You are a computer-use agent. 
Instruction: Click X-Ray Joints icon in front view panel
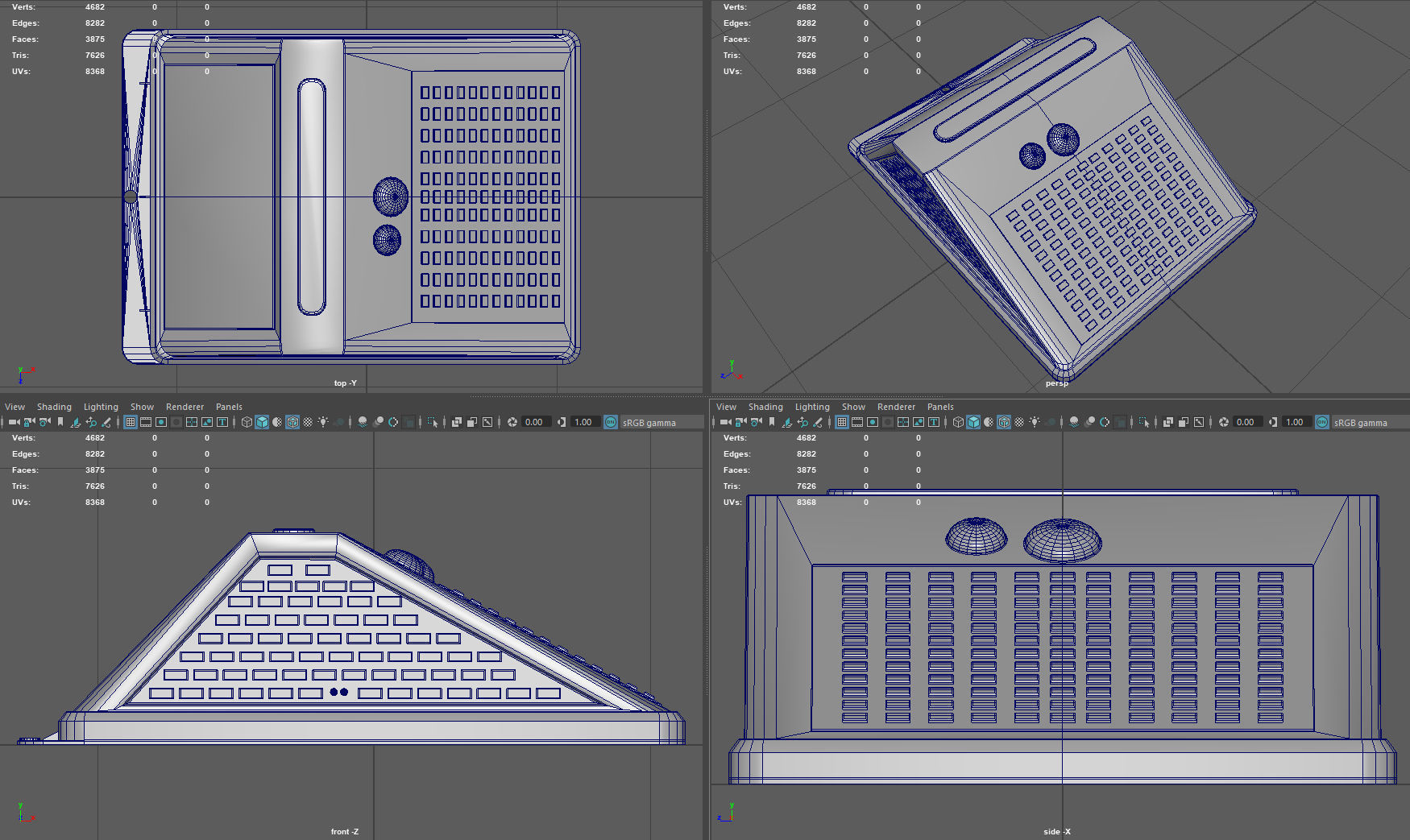(x=487, y=422)
